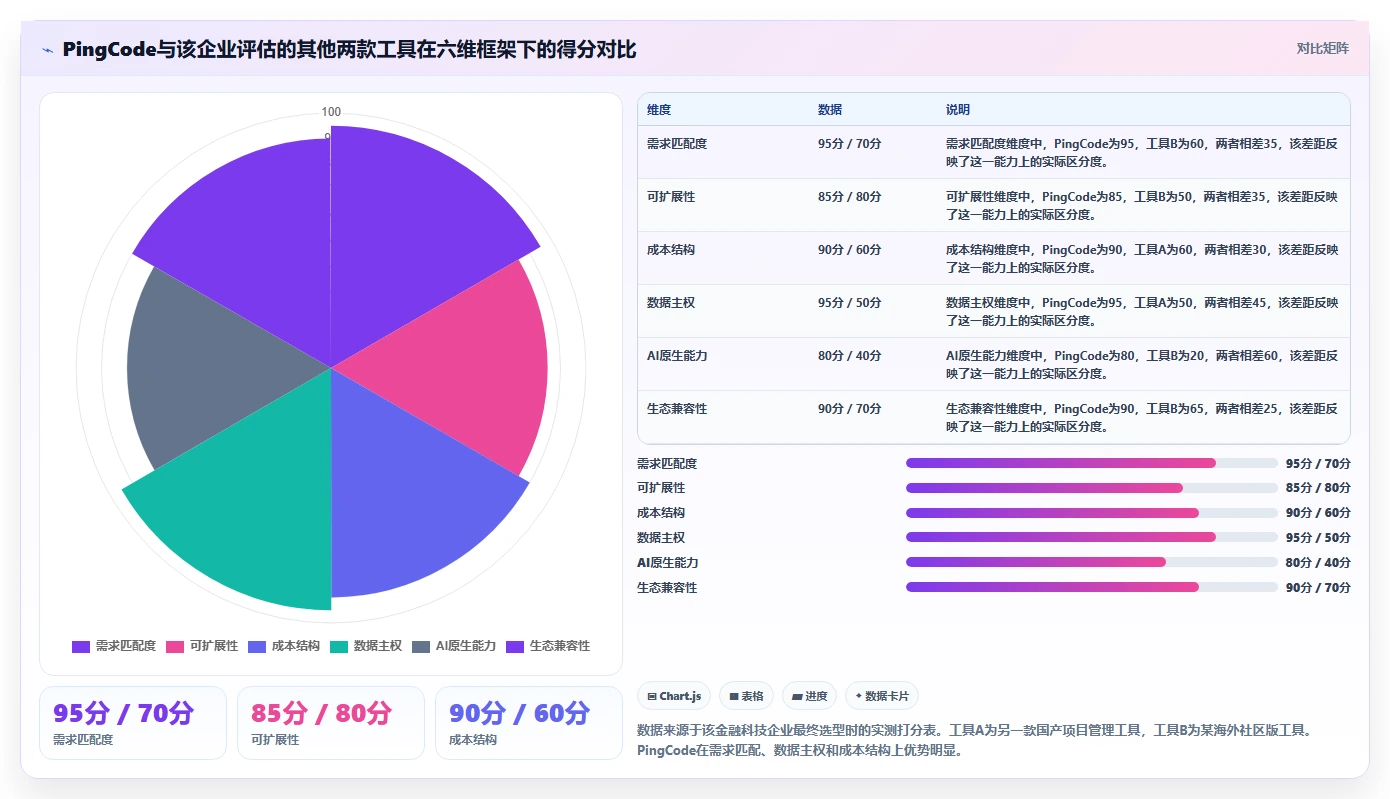Click the description for 数据主权 row
This screenshot has width=1390, height=799.
click(1142, 312)
